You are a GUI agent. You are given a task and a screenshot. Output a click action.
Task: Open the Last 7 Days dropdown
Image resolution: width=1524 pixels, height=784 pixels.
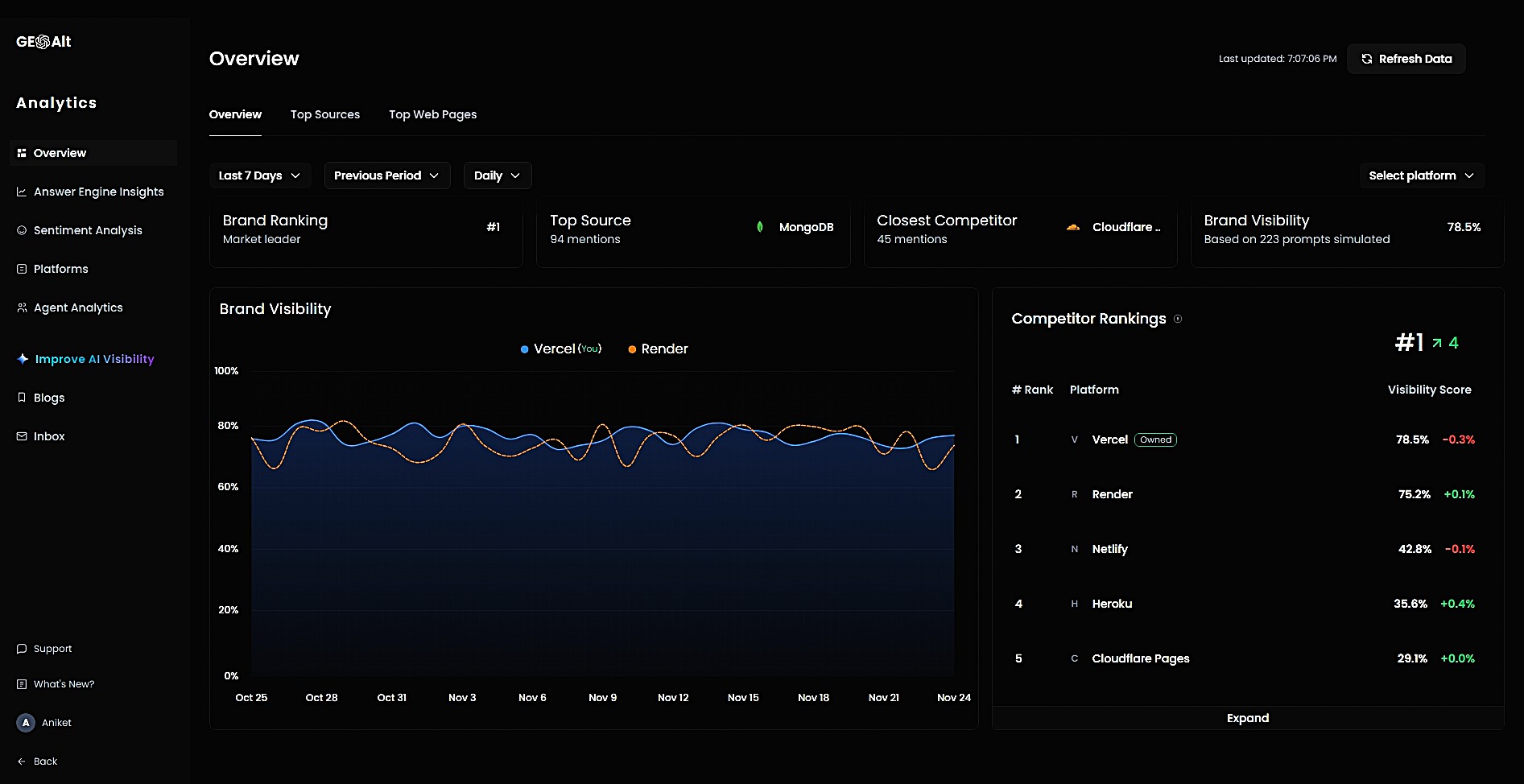pos(259,175)
